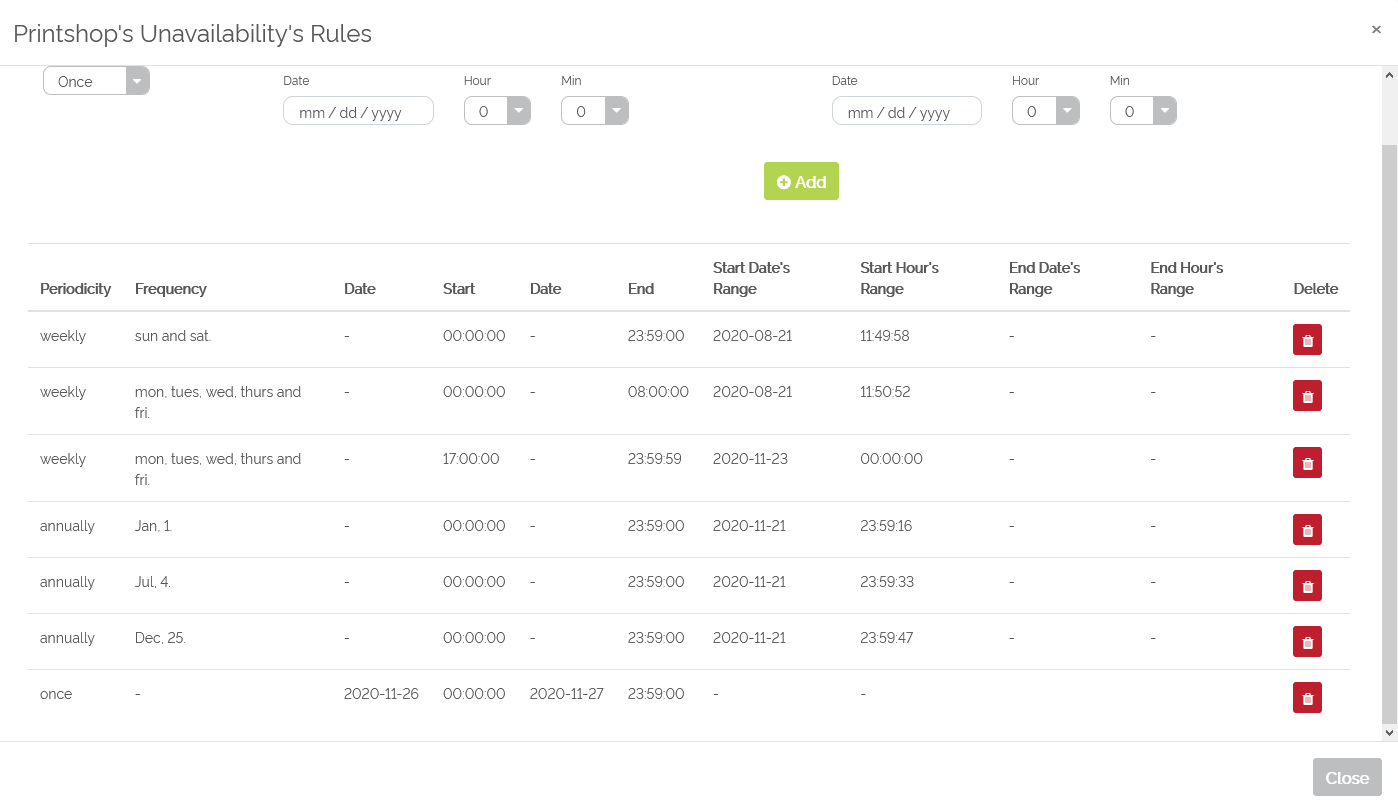Select the 'Jan, 1.' frequency cell
Viewport: 1398px width, 809px height.
pyautogui.click(x=153, y=526)
